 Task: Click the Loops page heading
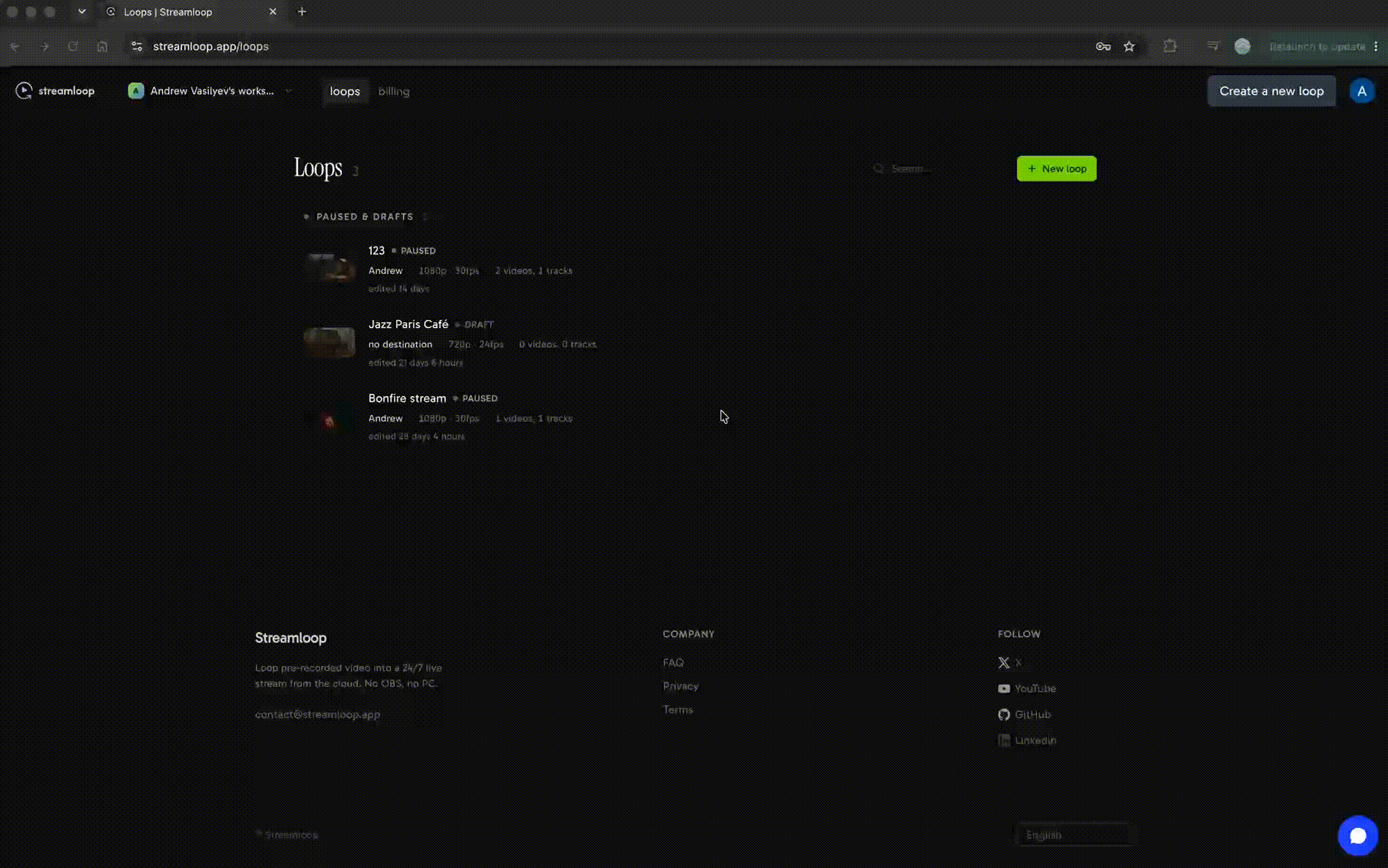click(318, 167)
